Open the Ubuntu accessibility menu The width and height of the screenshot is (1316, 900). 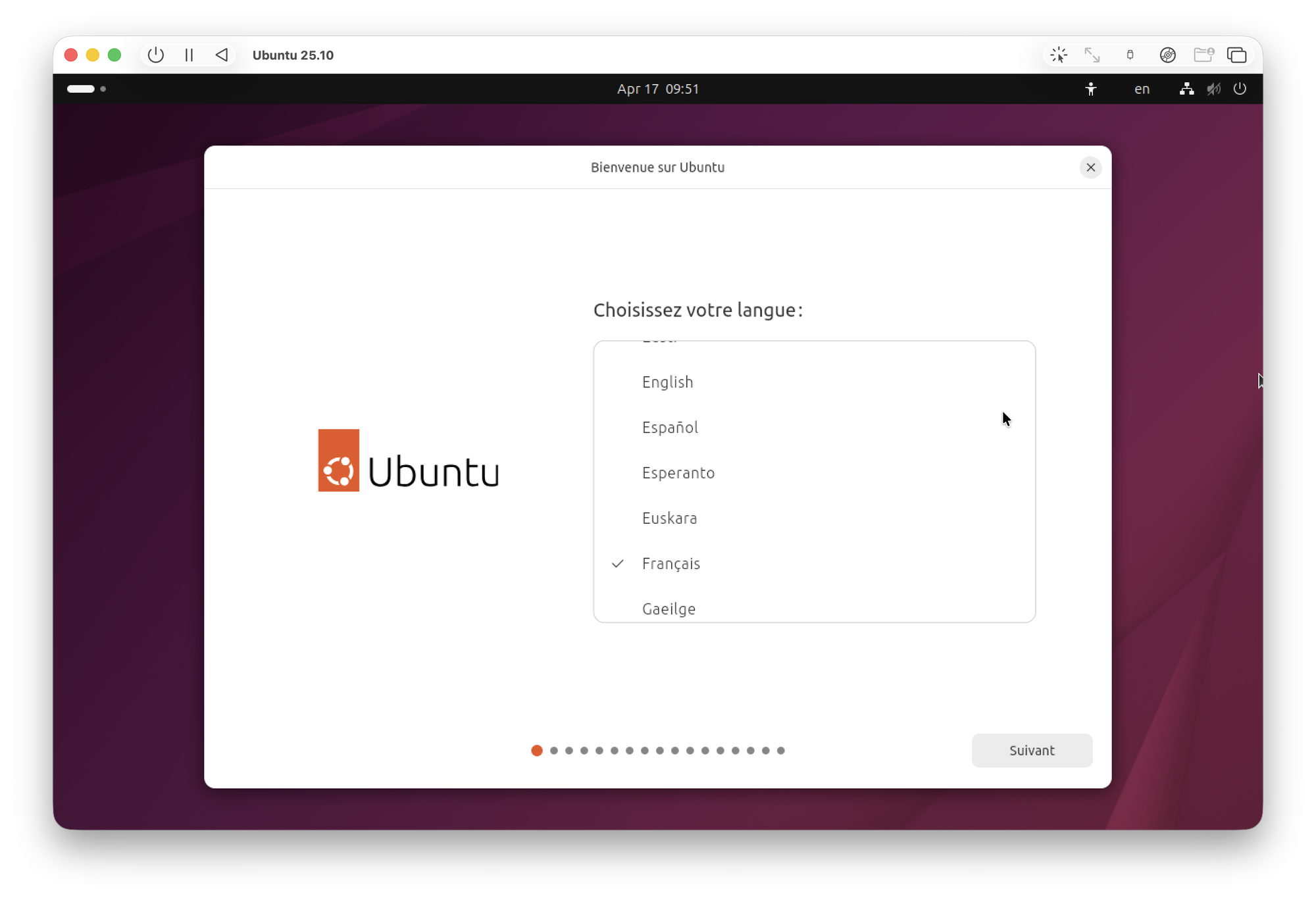coord(1091,89)
